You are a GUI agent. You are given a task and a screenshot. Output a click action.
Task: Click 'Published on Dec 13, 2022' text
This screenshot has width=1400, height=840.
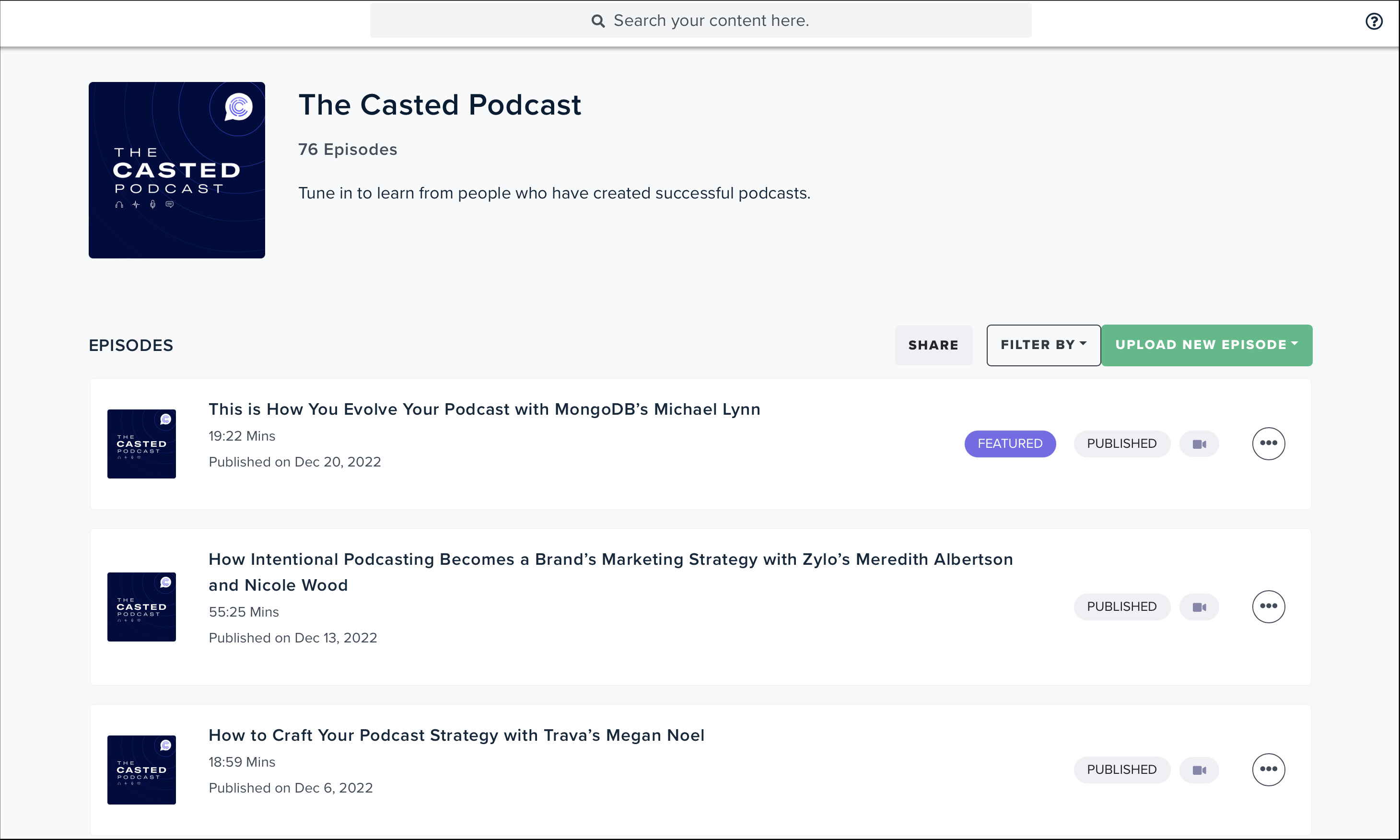292,638
